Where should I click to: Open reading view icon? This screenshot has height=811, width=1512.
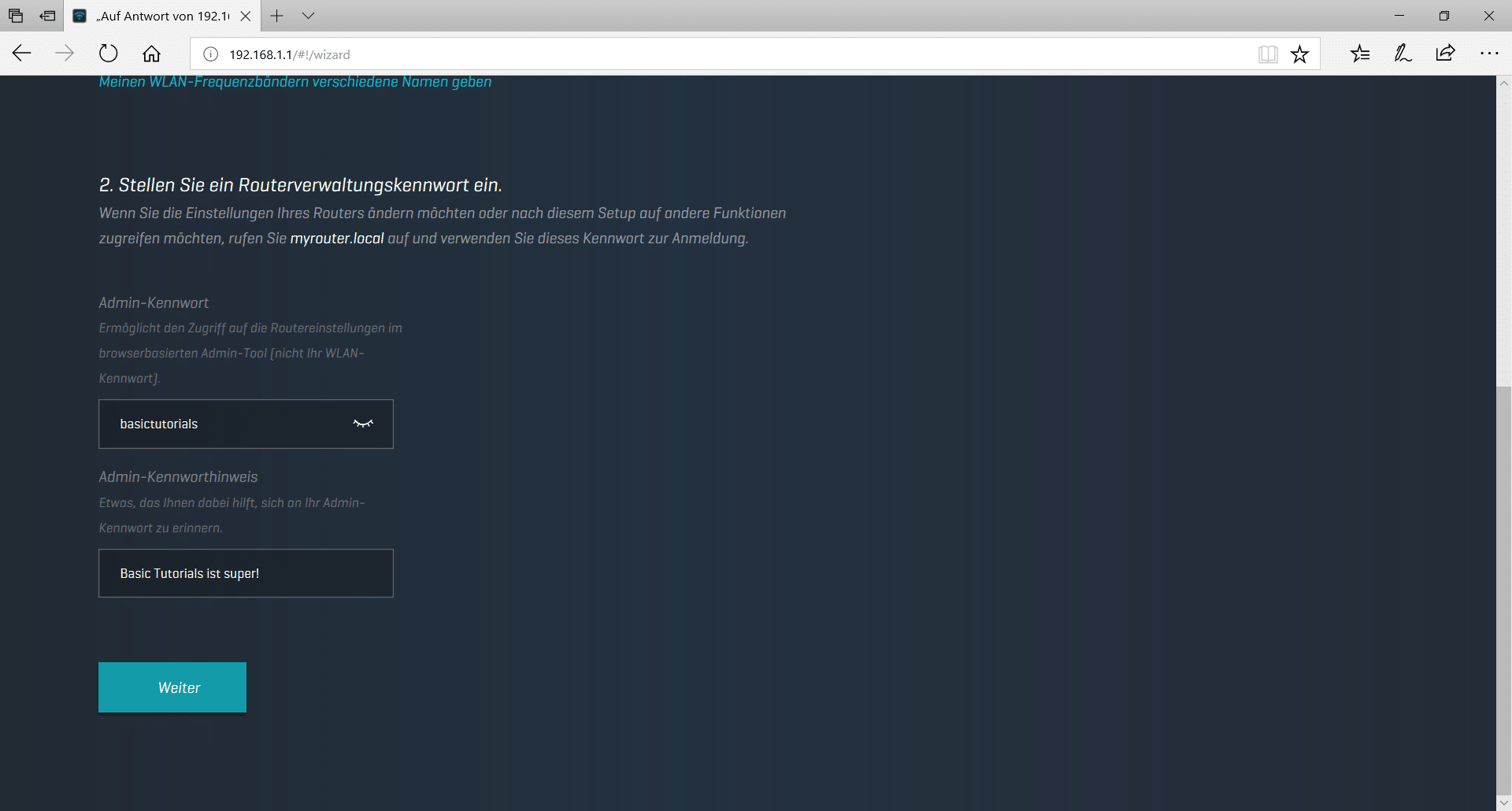(1268, 54)
